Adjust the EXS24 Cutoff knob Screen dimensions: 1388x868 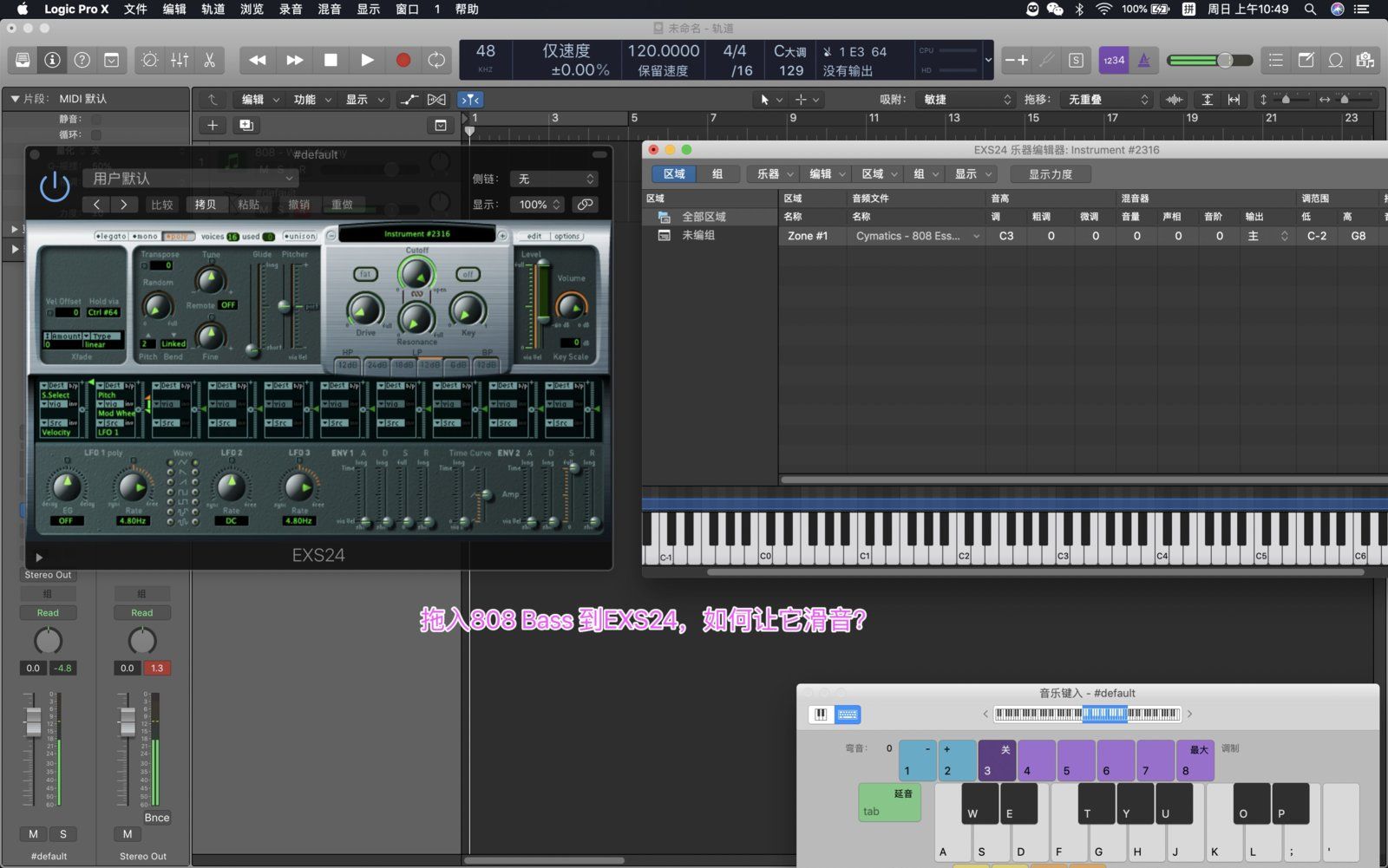(x=417, y=274)
